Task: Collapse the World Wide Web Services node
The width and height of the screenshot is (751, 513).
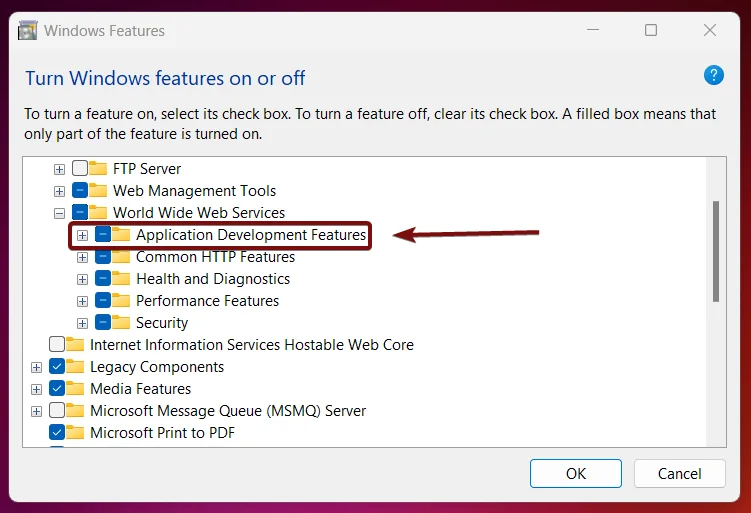Action: pyautogui.click(x=59, y=214)
